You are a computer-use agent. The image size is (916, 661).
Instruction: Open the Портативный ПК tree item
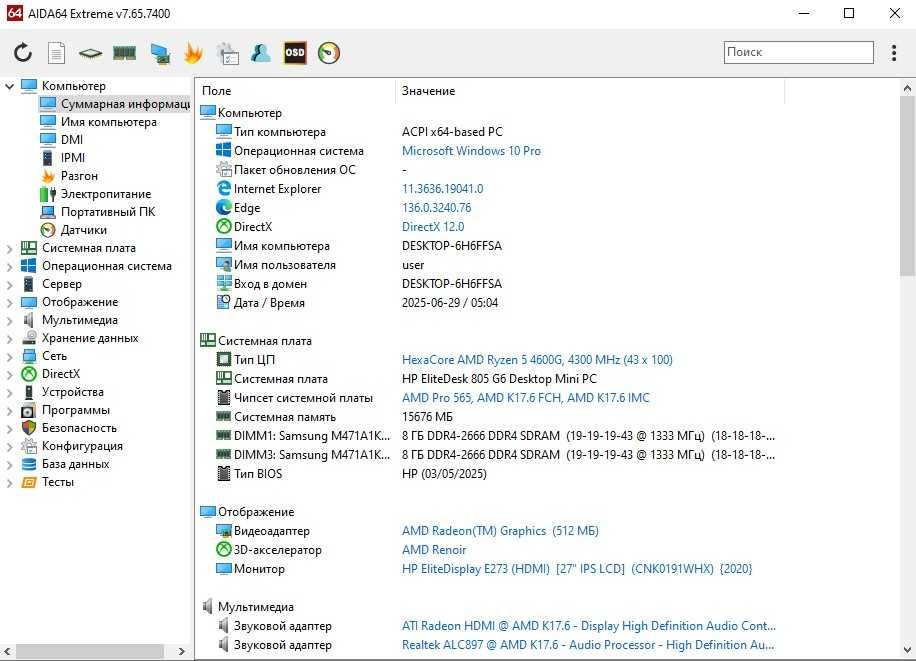tap(108, 212)
